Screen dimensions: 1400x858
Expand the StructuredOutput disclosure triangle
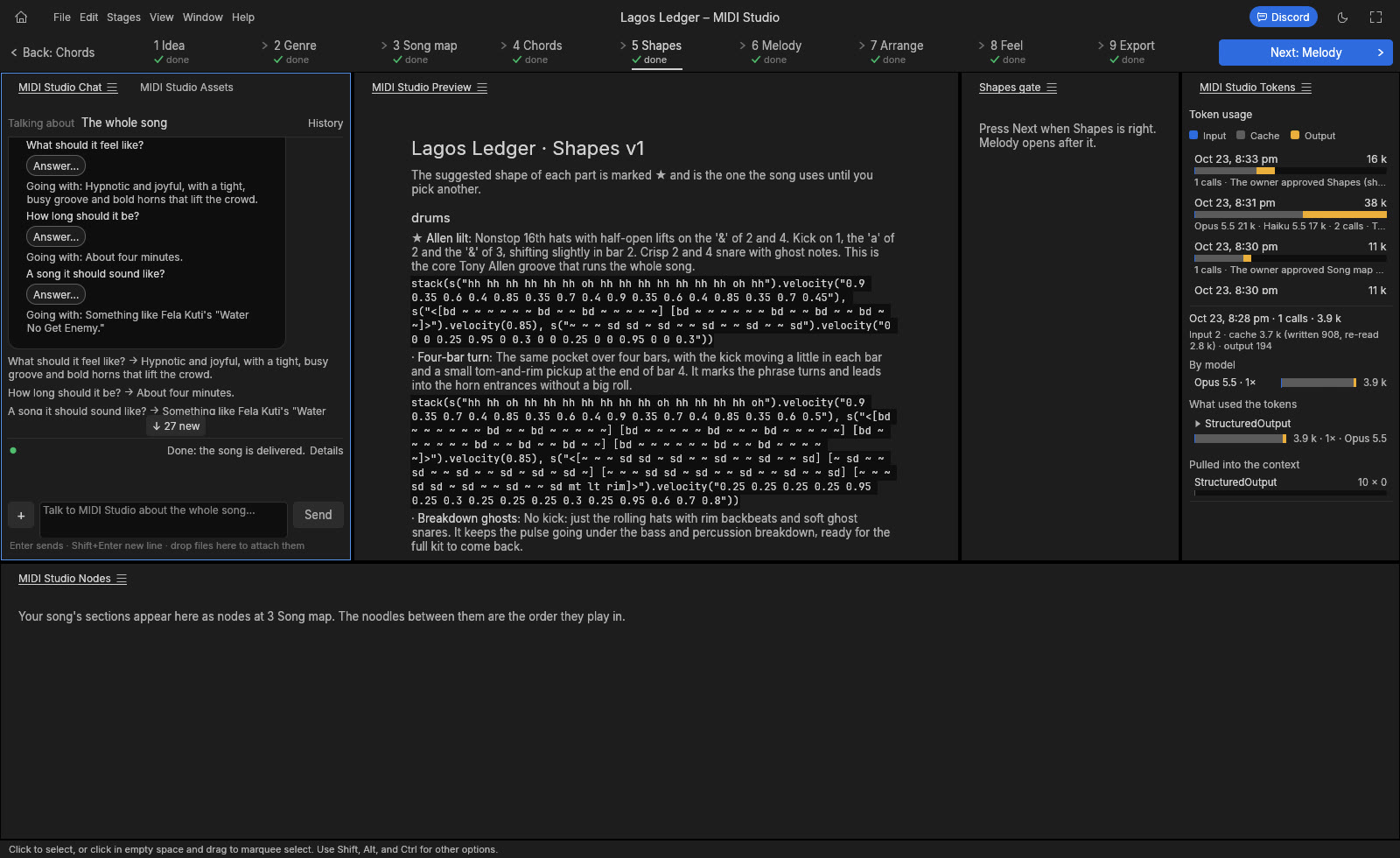pos(1198,424)
